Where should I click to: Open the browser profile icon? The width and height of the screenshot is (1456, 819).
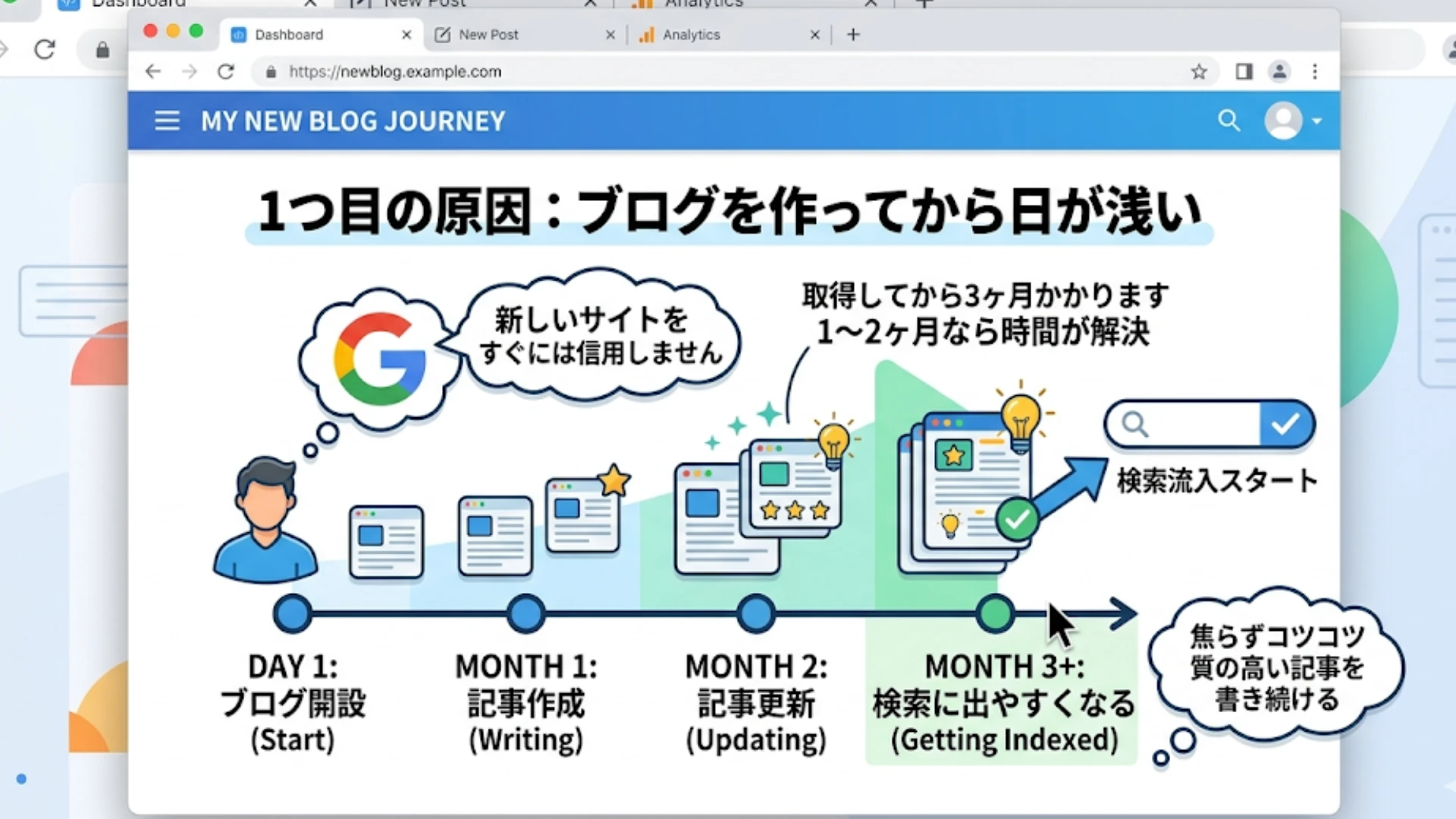point(1279,71)
